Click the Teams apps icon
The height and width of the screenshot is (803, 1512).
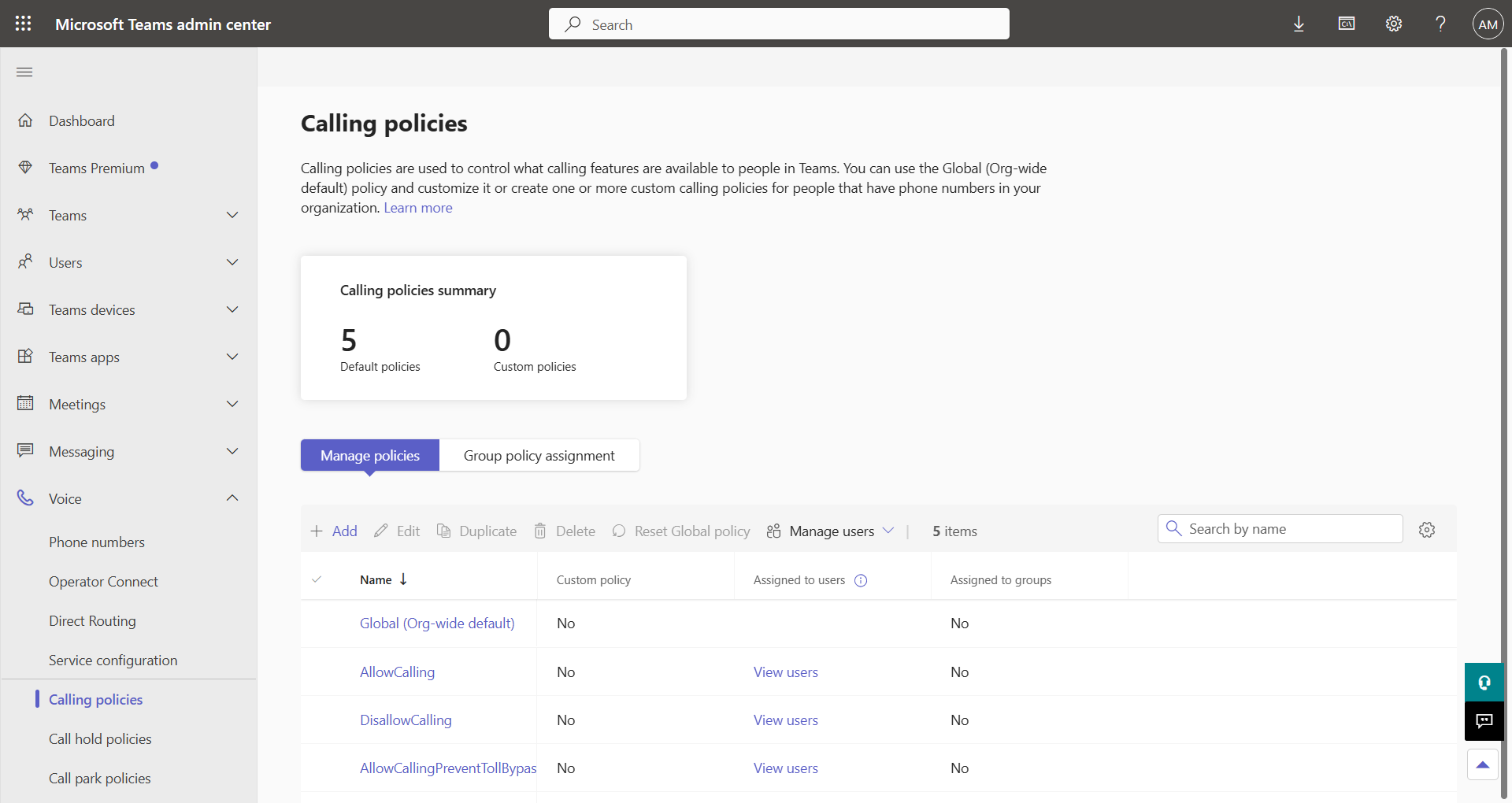25,356
